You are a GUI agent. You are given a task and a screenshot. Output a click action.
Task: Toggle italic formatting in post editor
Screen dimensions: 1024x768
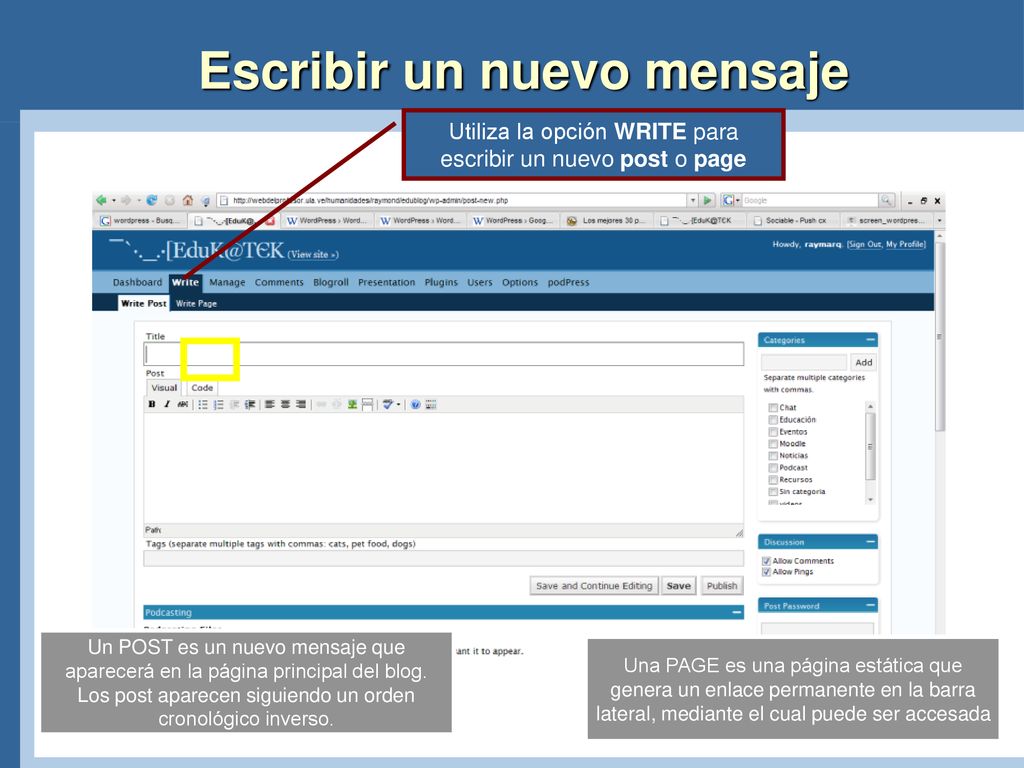point(167,404)
